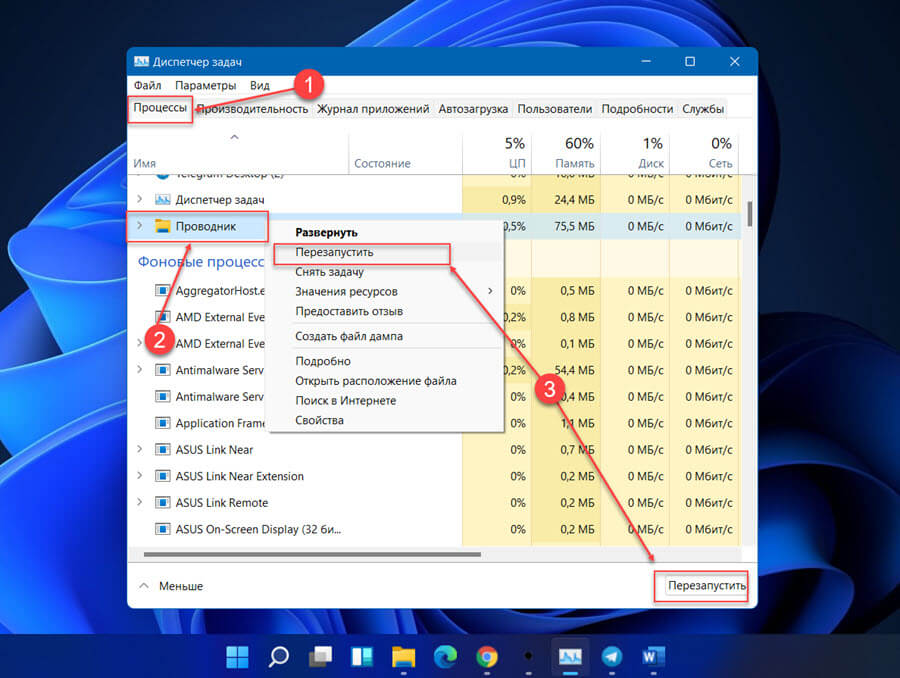The image size is (900, 678).
Task: Open the Параметры menu
Action: [x=205, y=86]
